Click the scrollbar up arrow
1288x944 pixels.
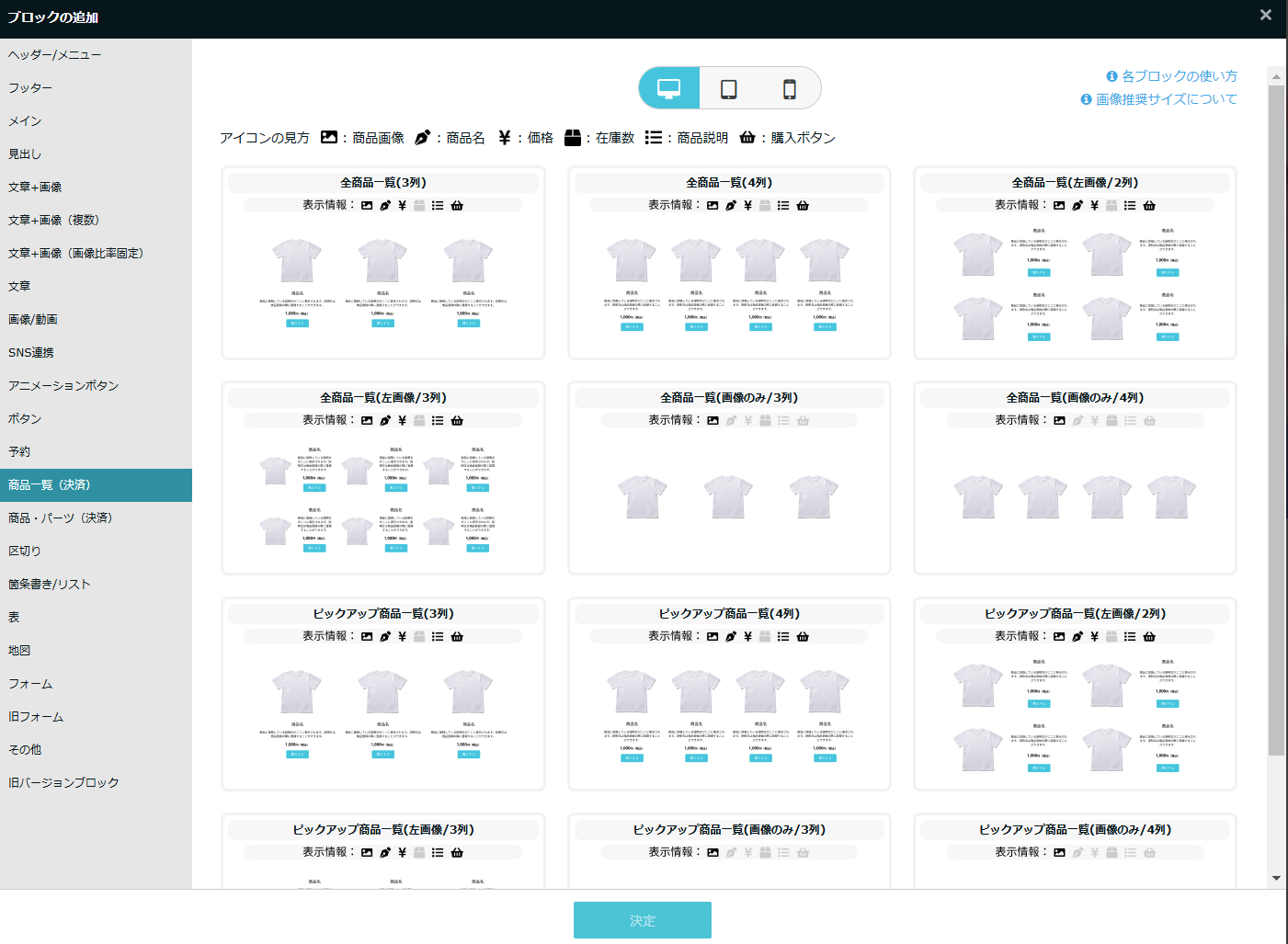(1276, 75)
